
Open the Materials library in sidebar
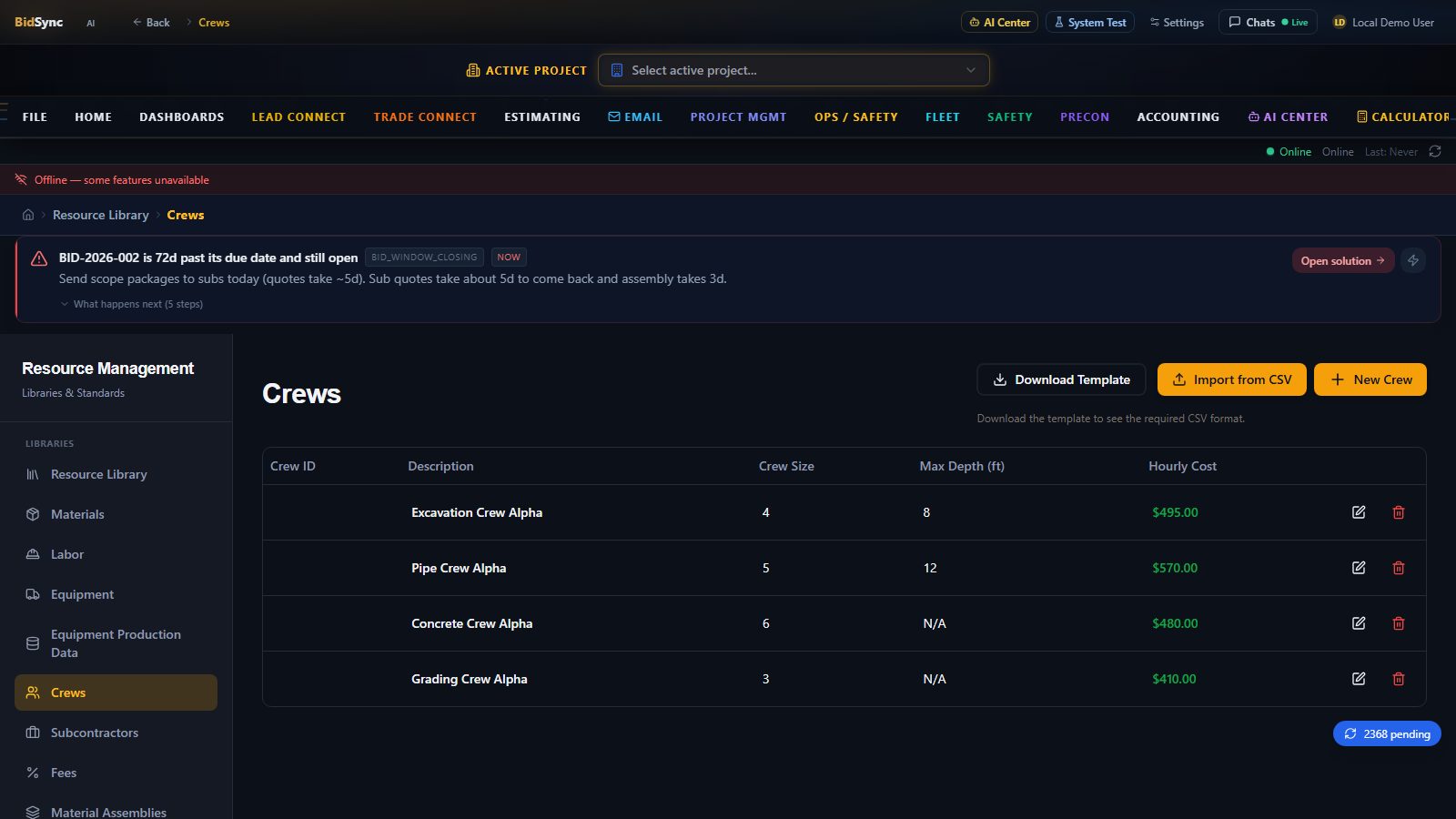(x=116, y=514)
